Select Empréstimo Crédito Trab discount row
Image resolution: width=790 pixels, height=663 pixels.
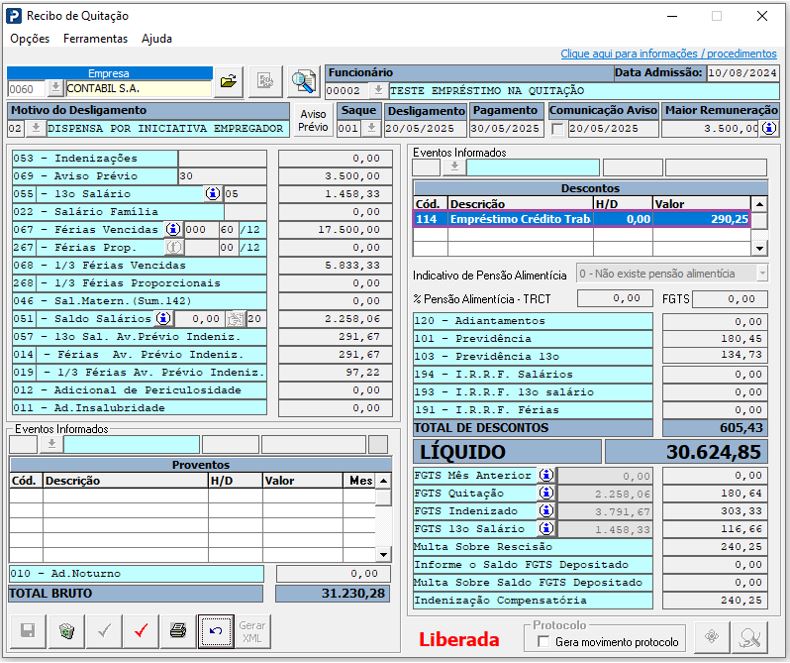tap(581, 219)
